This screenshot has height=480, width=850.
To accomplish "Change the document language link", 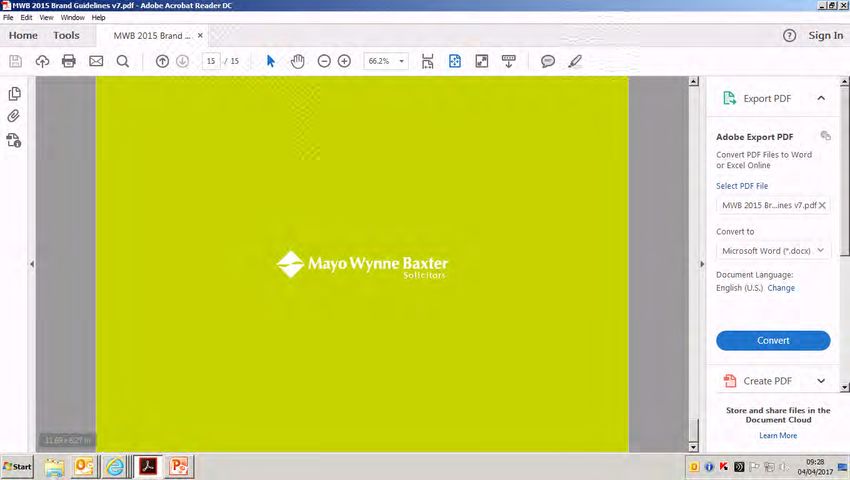I will [781, 288].
